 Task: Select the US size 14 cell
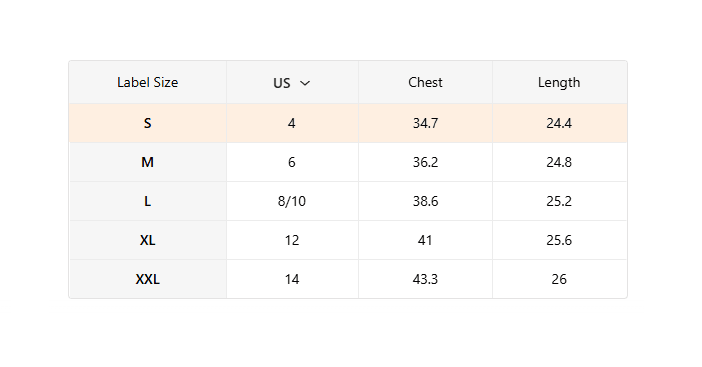292,279
